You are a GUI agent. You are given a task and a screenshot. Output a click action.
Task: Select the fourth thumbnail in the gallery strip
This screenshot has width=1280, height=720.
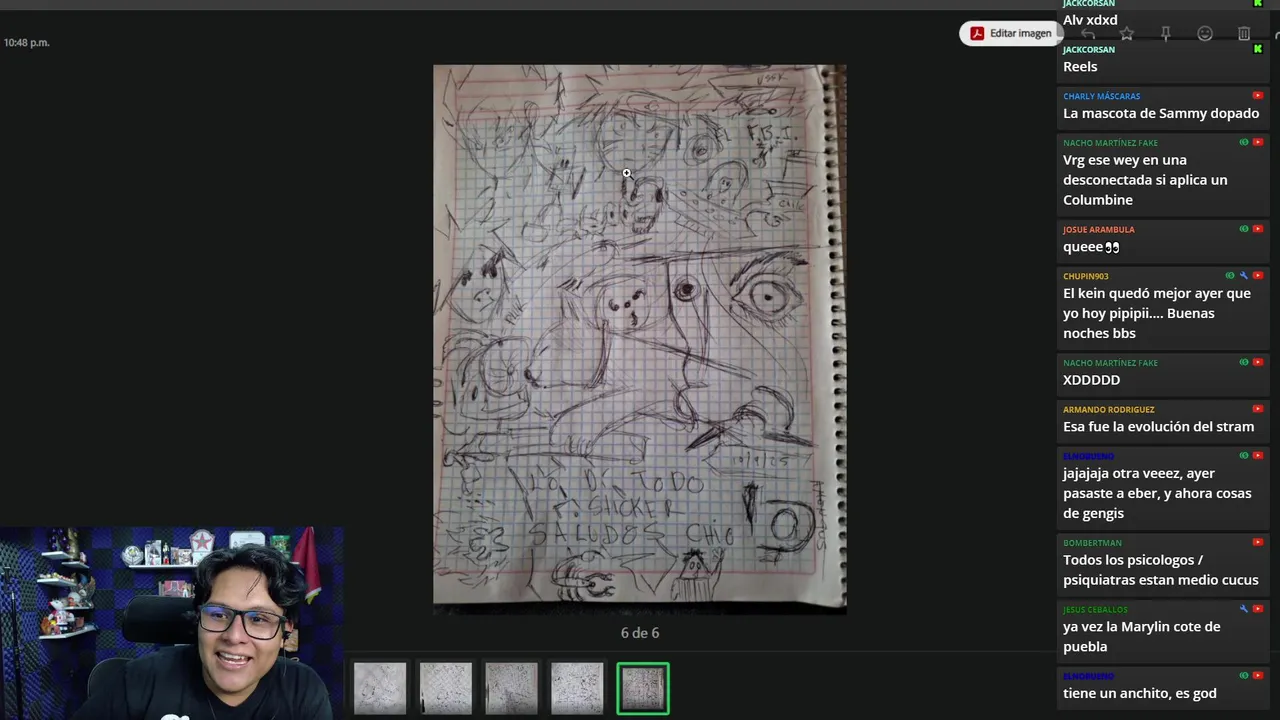click(x=577, y=688)
